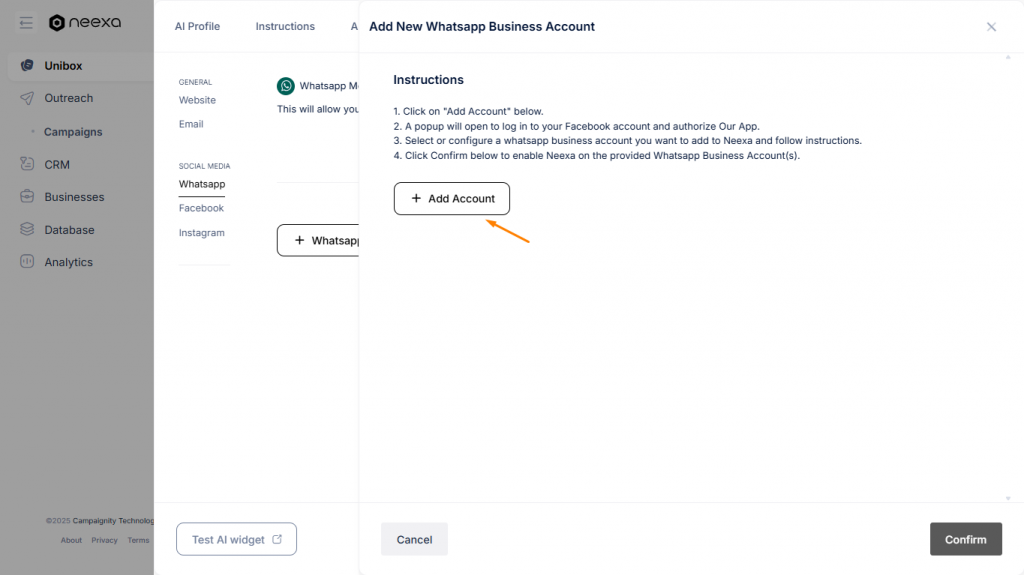1024x575 pixels.
Task: Open Businesses section
Action: click(x=74, y=197)
